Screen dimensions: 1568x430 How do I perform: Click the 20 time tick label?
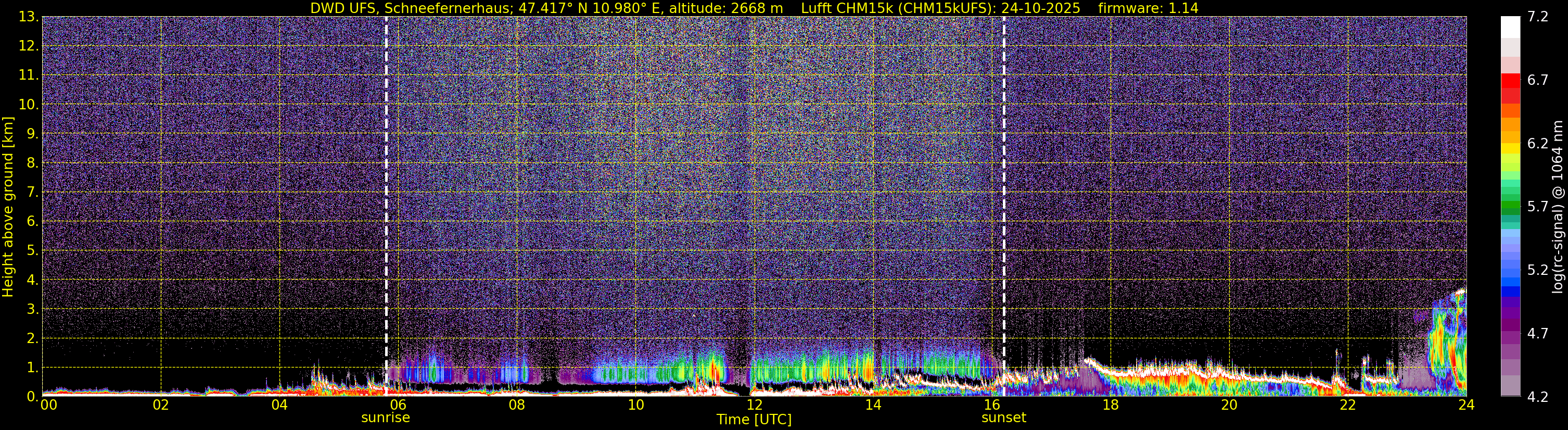pos(1229,405)
